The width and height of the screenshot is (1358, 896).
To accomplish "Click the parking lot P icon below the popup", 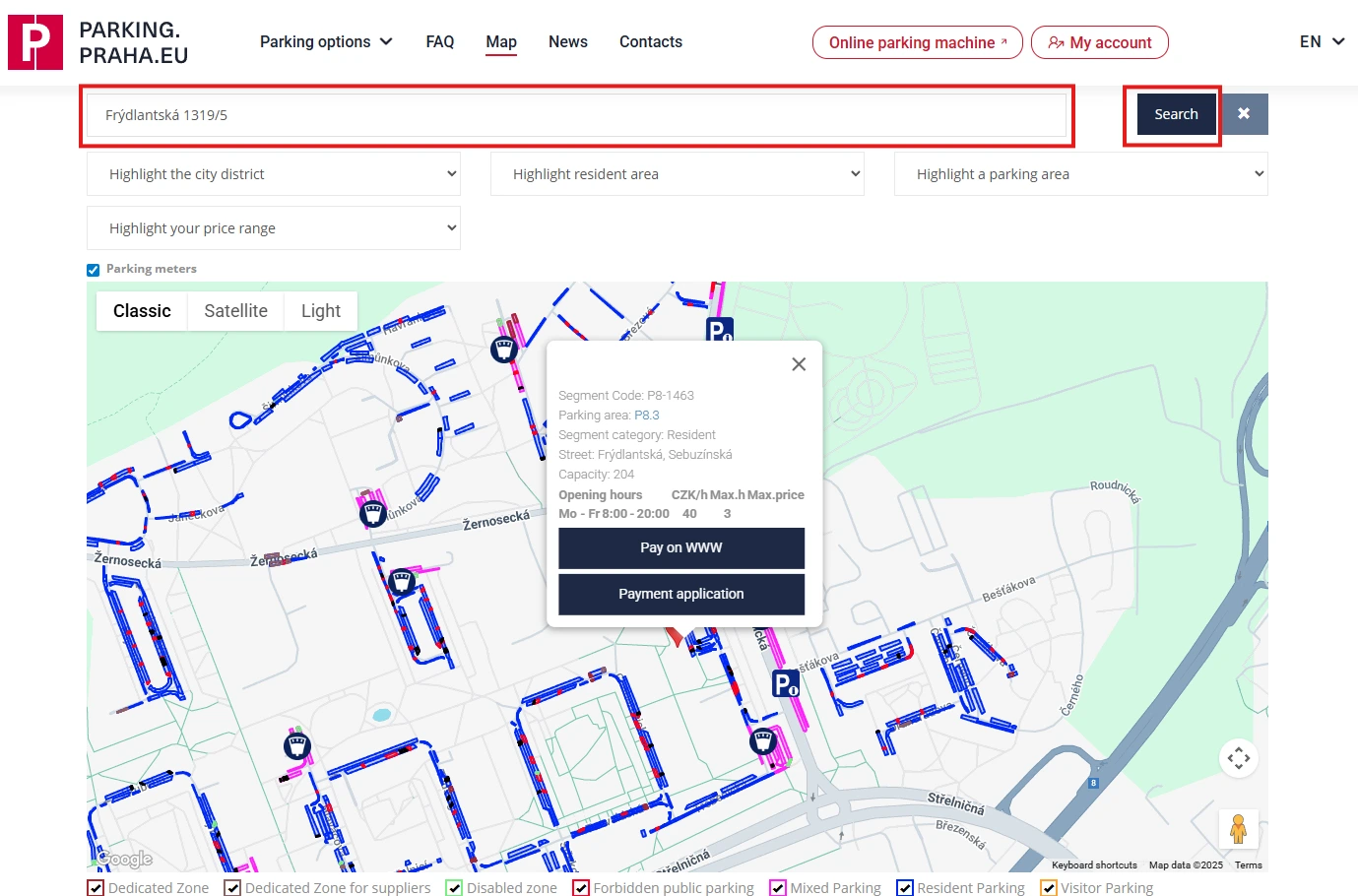I will (786, 683).
